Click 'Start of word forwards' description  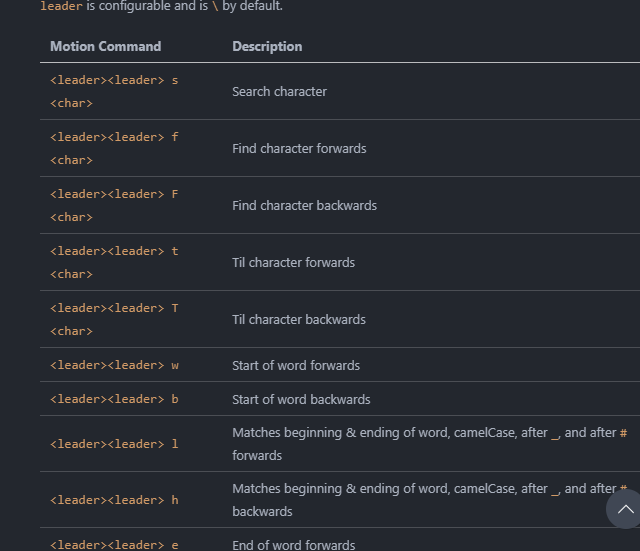pyautogui.click(x=296, y=365)
